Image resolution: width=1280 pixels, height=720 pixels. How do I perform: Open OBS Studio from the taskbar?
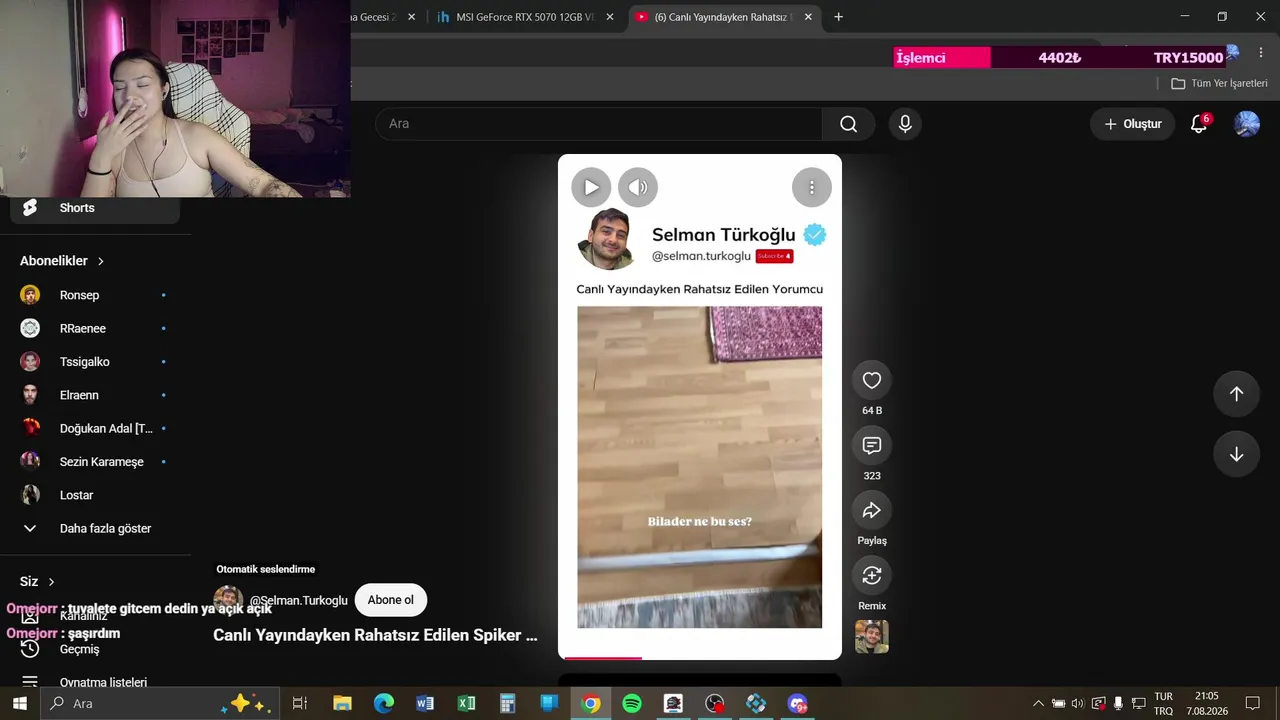tap(714, 704)
